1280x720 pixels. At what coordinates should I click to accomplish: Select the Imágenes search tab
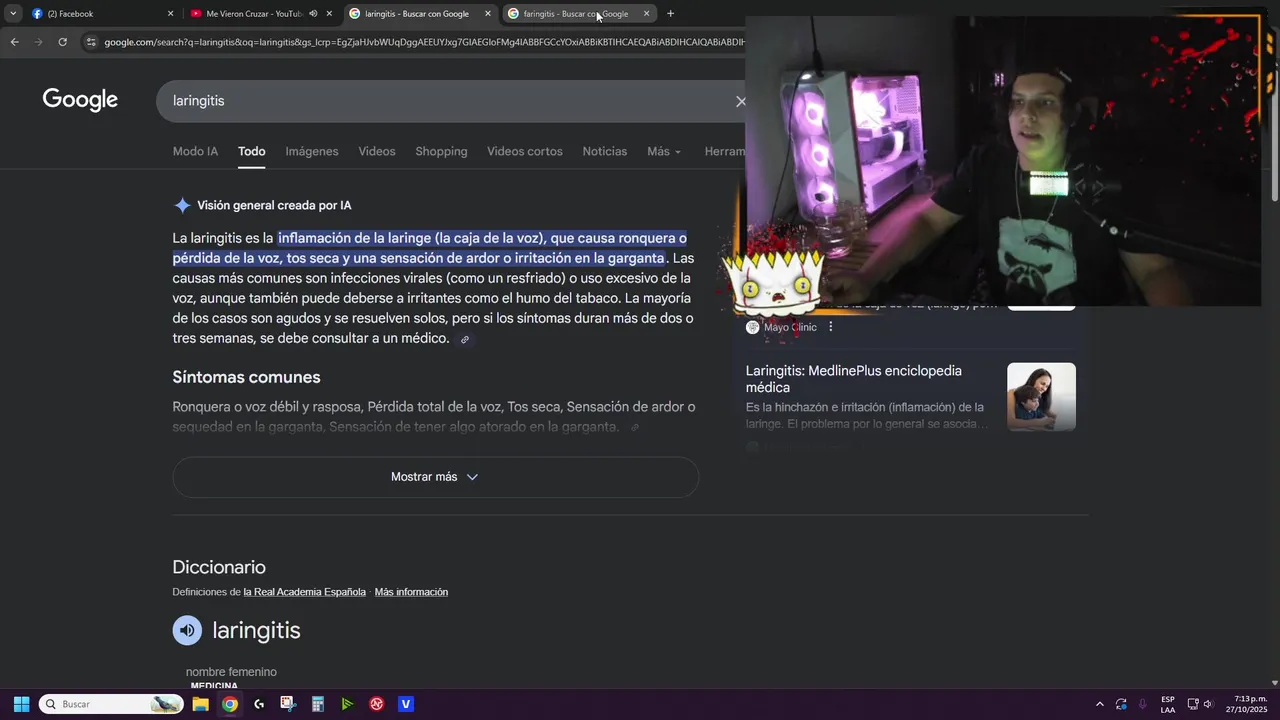312,151
